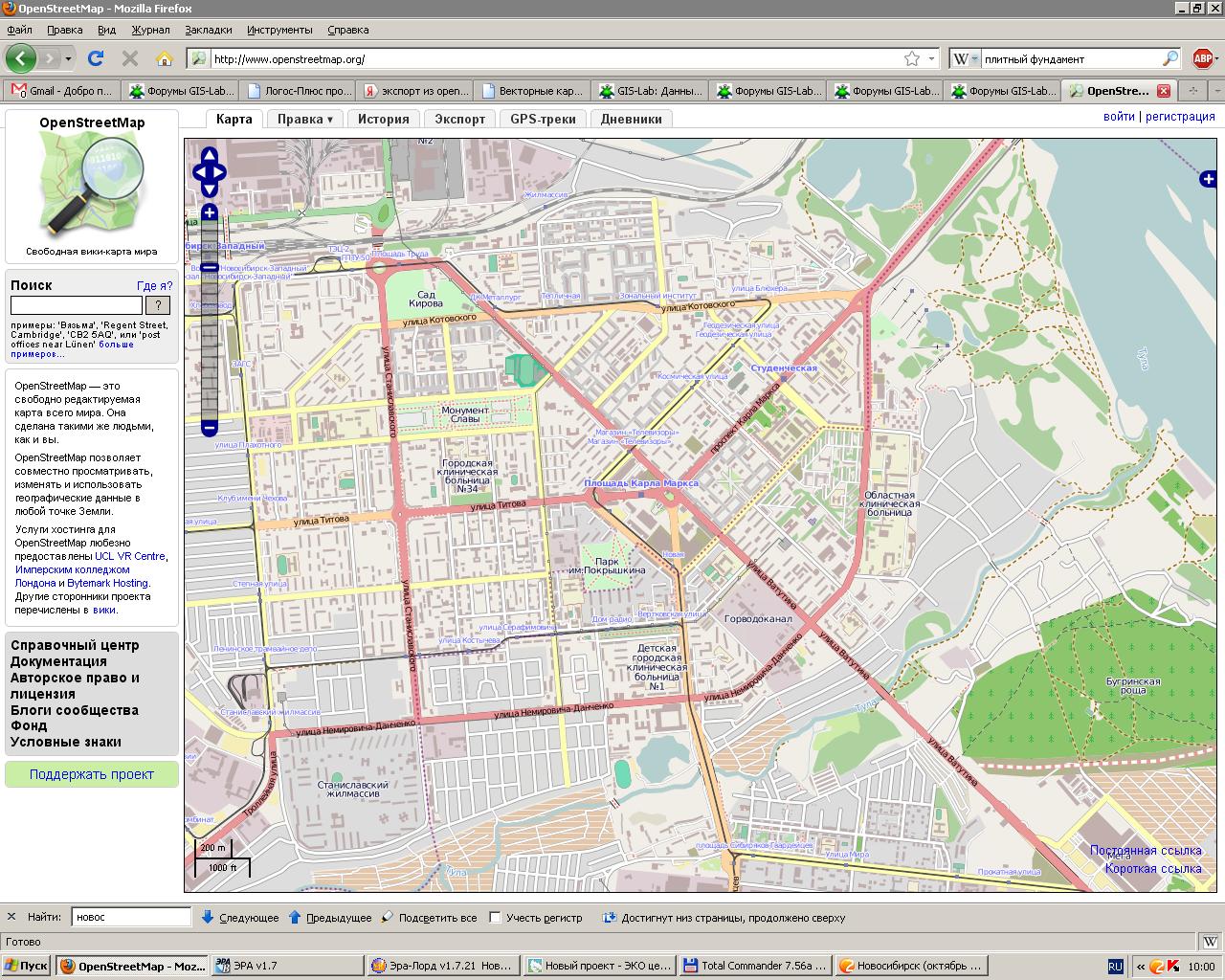Bookmark this page with the star icon

912,59
